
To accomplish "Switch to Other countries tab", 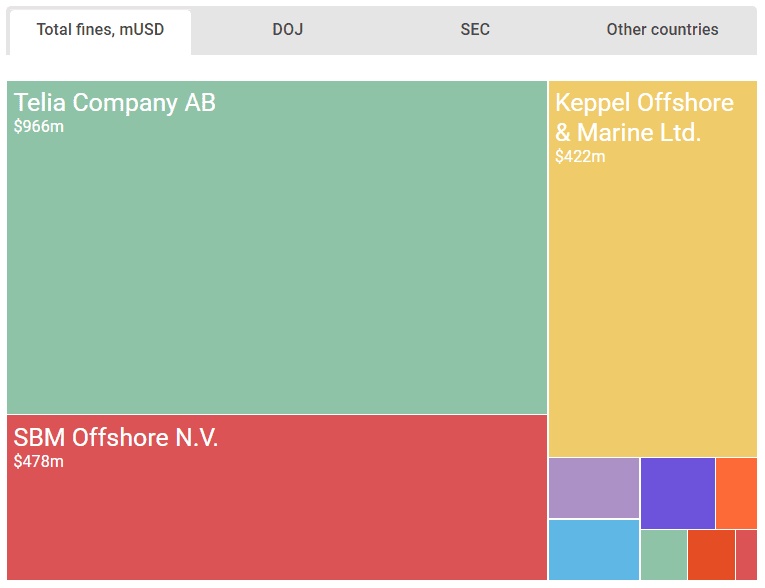I will [x=662, y=30].
